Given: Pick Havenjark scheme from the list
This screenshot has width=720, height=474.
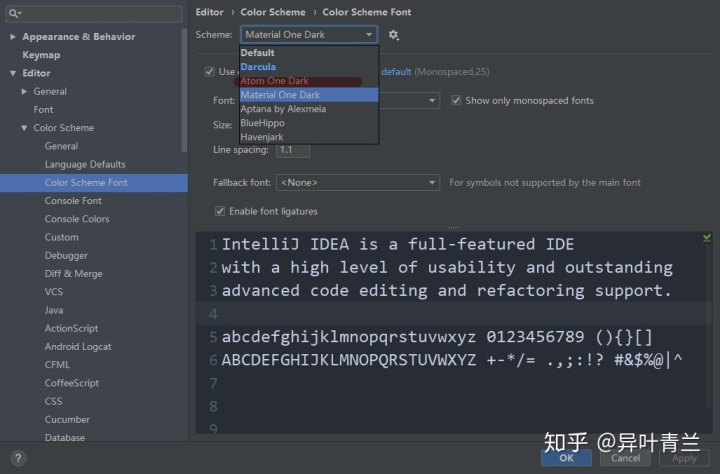Looking at the screenshot, I should pos(309,137).
